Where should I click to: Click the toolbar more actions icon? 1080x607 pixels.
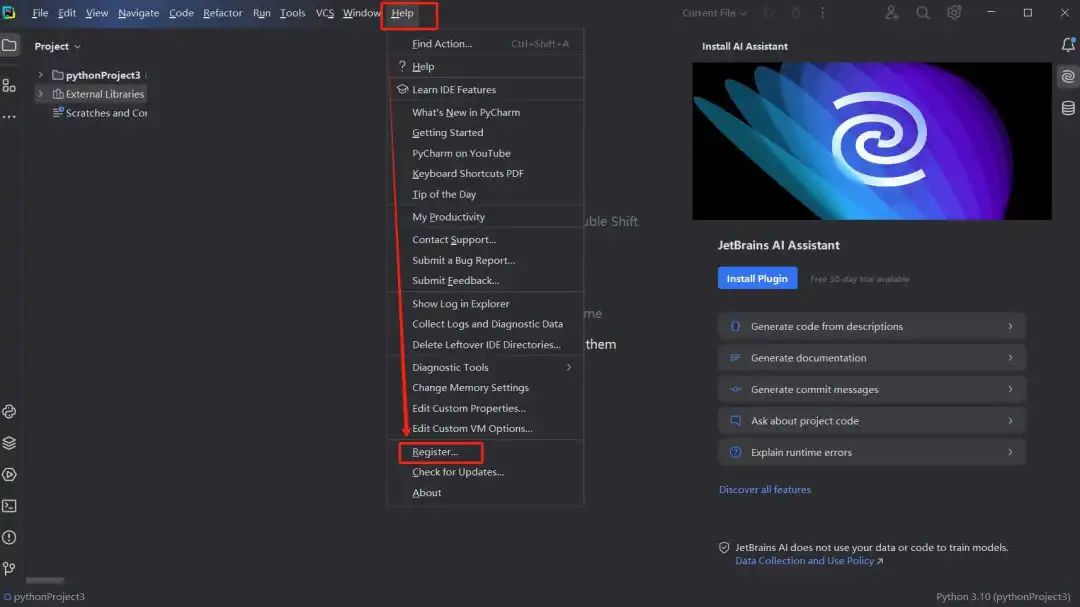(x=822, y=12)
